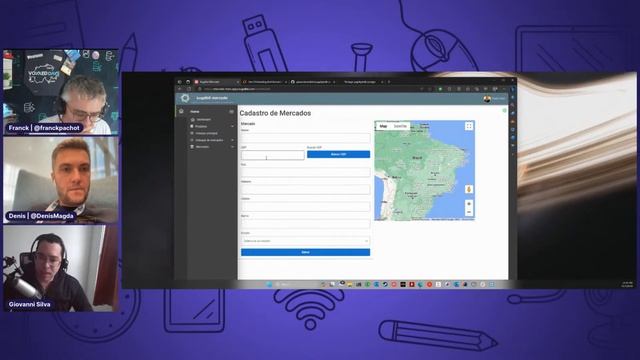Open the Produtos item in the sidebar
The height and width of the screenshot is (360, 640).
click(x=201, y=127)
